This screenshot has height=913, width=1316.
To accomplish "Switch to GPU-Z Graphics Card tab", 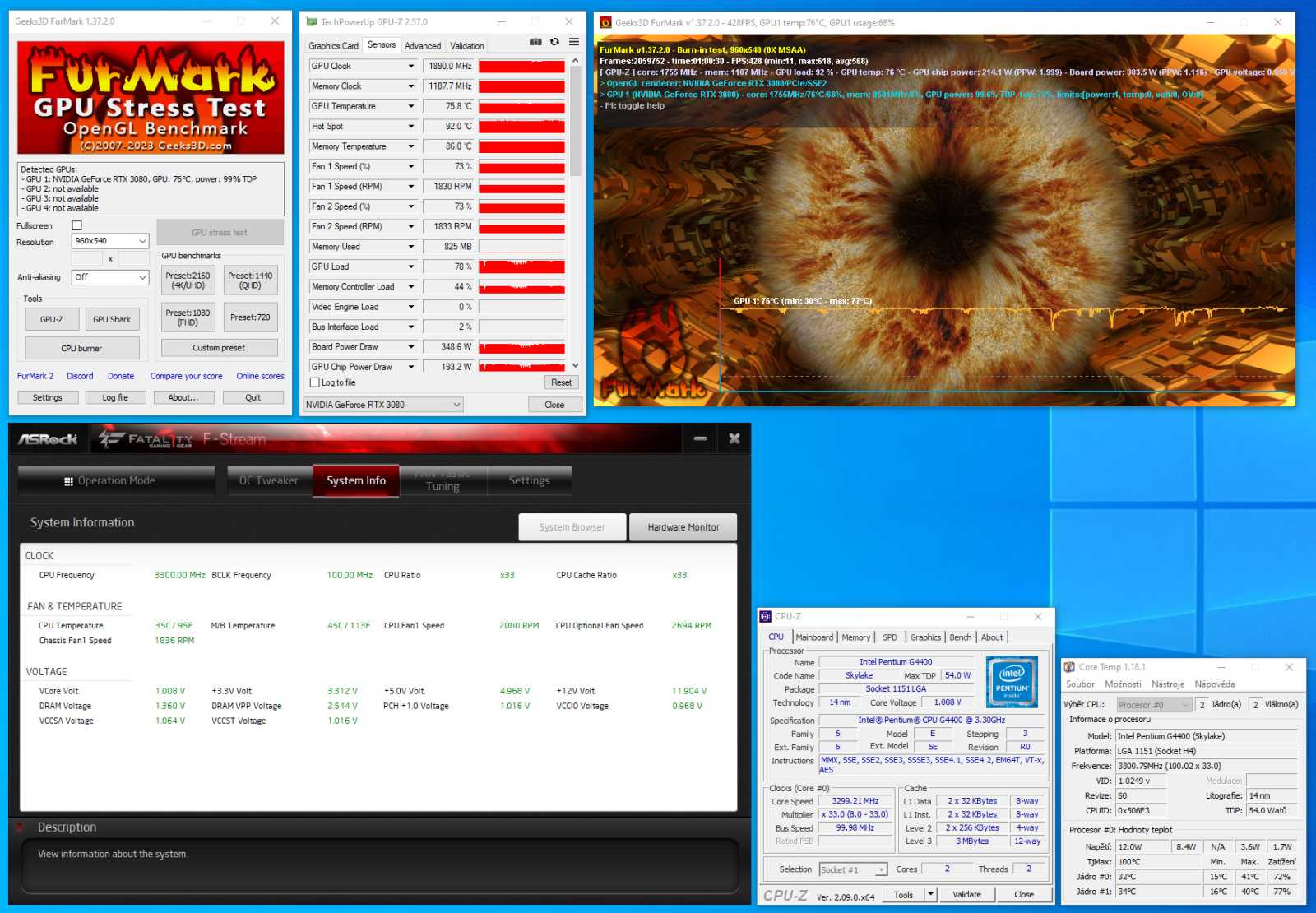I will click(333, 46).
